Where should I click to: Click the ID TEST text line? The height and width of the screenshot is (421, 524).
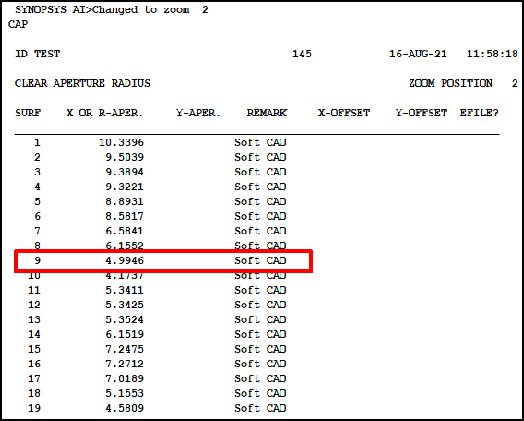[x=37, y=54]
